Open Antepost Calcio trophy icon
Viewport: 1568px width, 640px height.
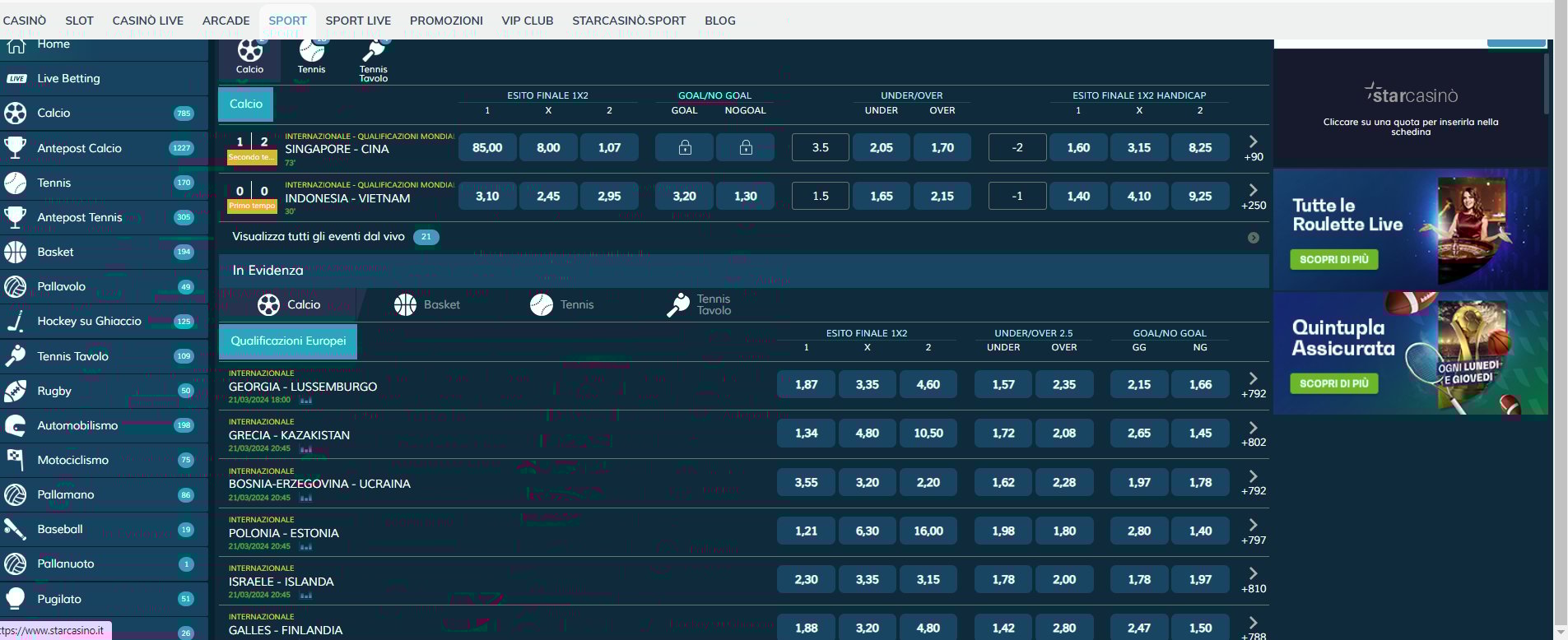click(16, 148)
